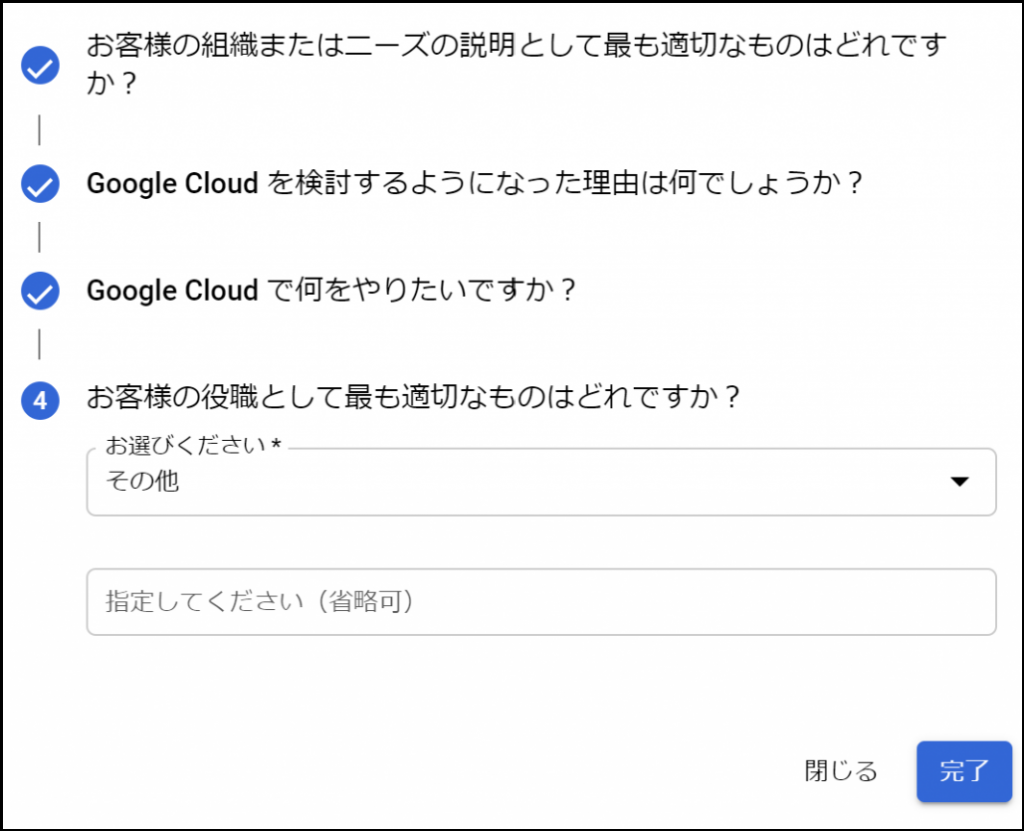1024x831 pixels.
Task: Focus the 指定してください(省略可)text field
Action: [x=541, y=602]
